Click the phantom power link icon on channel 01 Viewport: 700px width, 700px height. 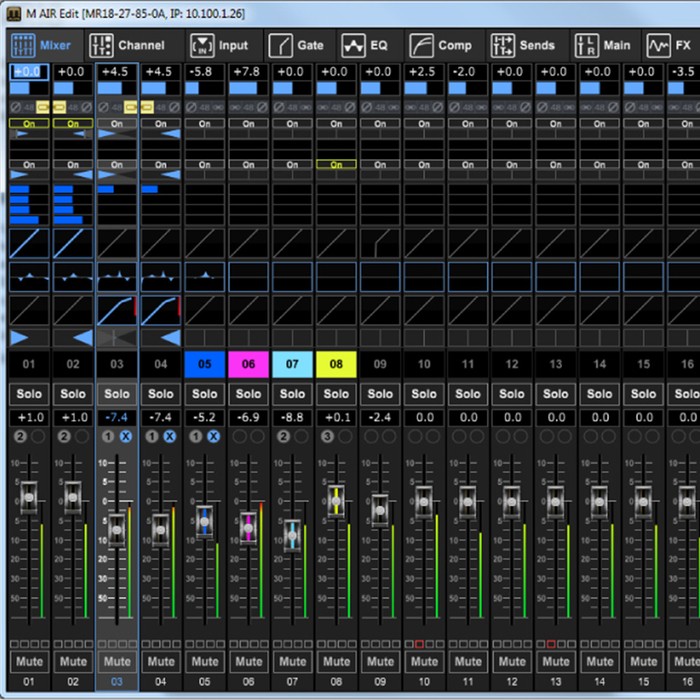[42, 107]
